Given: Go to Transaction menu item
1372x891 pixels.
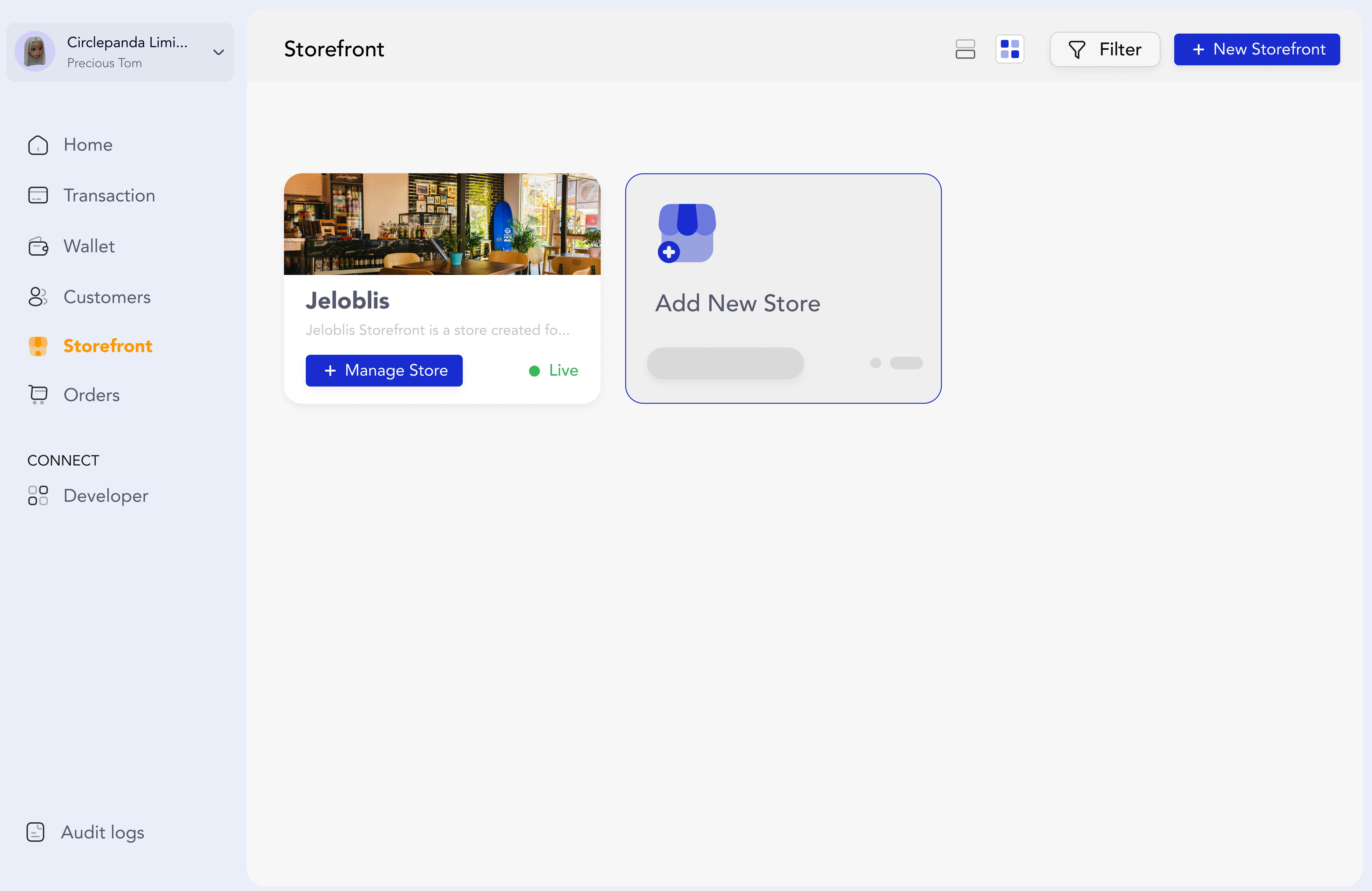Looking at the screenshot, I should pyautogui.click(x=109, y=195).
